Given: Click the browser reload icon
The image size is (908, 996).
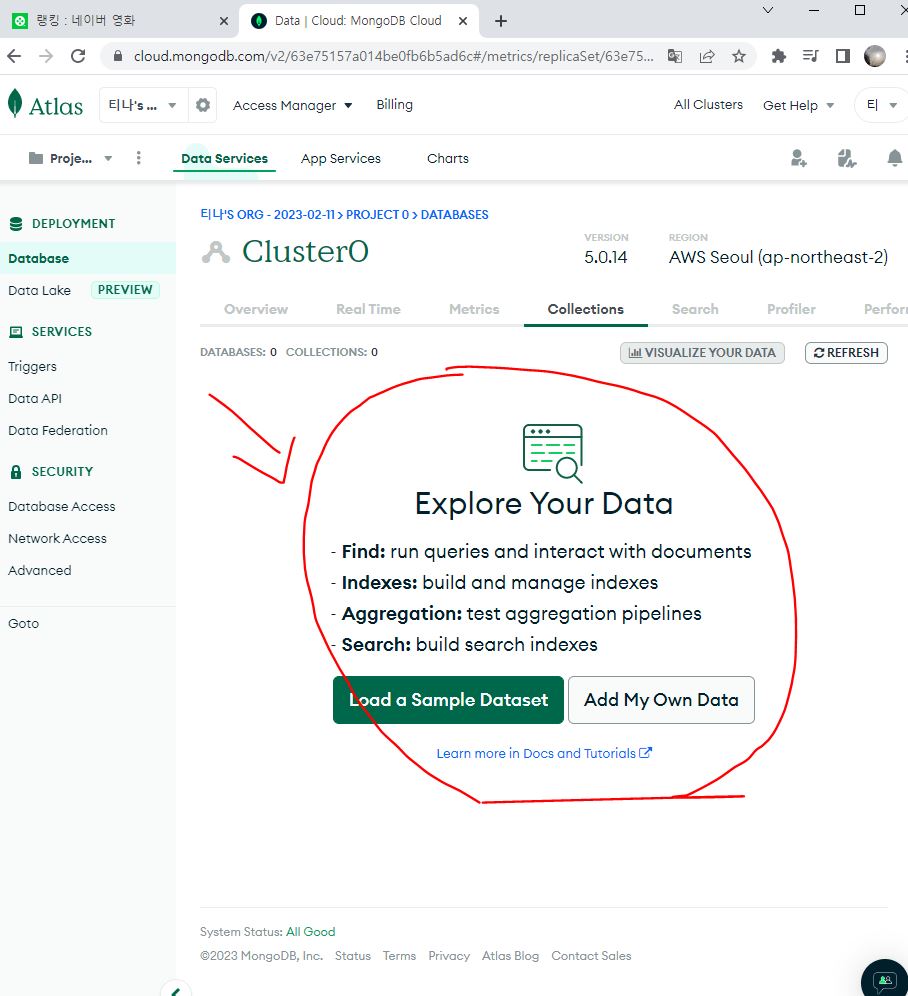Looking at the screenshot, I should click(78, 57).
